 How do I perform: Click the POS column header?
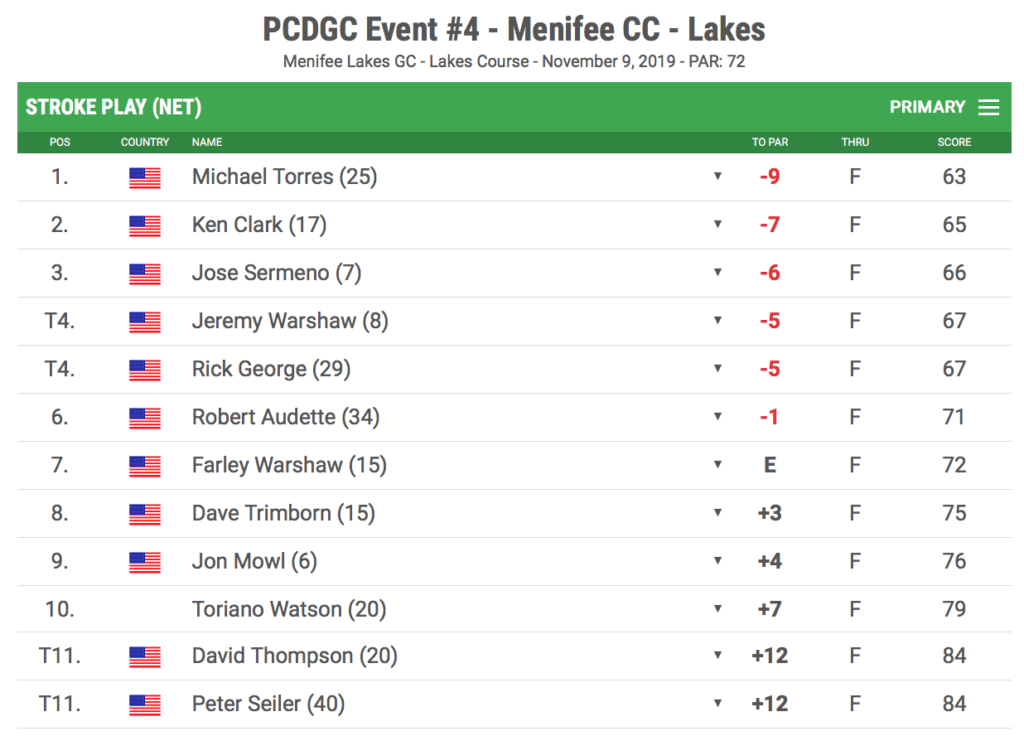click(x=60, y=142)
